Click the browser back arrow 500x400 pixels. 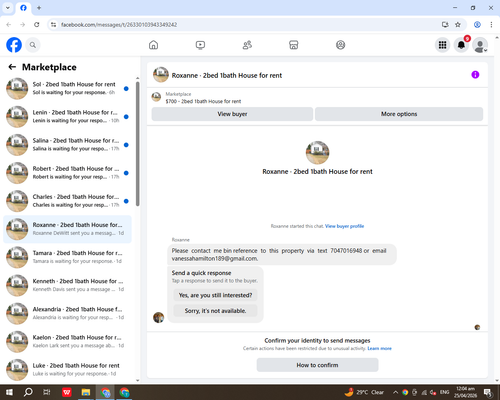[x=9, y=25]
